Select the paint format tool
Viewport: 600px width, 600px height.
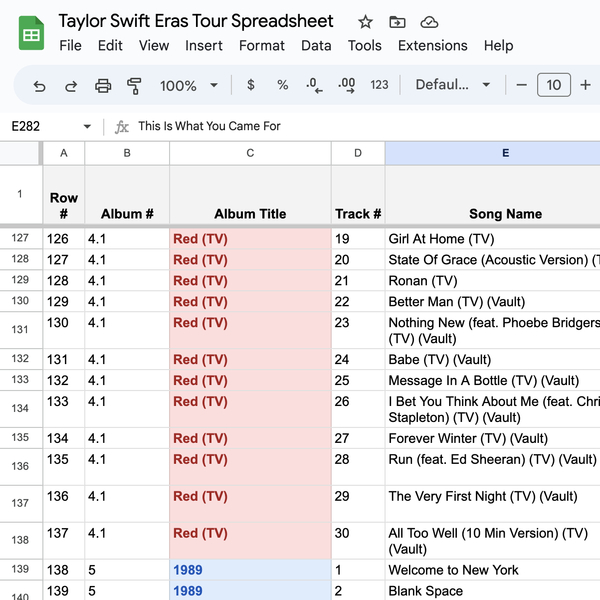click(134, 86)
